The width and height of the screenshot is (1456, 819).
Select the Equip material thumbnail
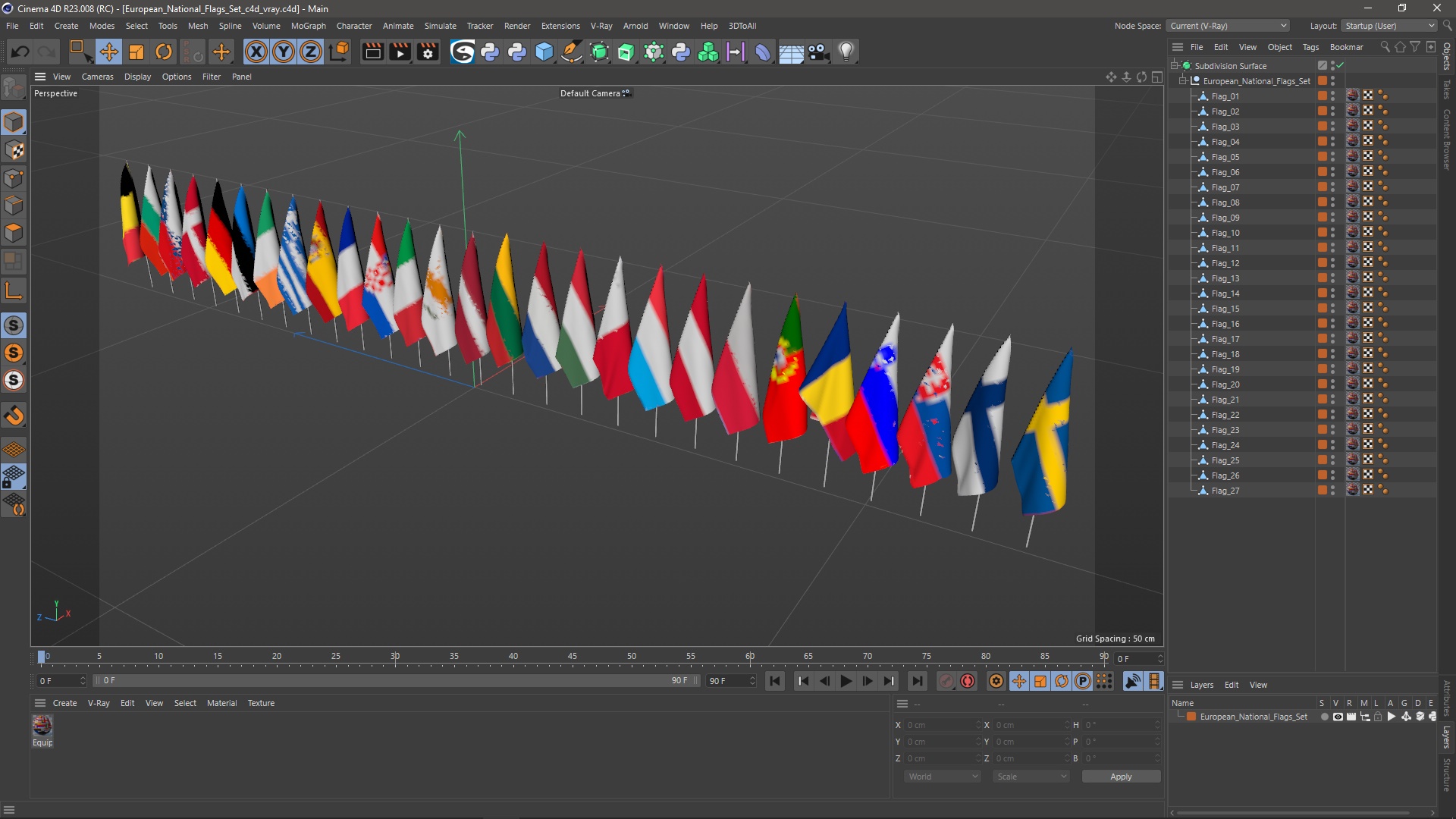[42, 726]
